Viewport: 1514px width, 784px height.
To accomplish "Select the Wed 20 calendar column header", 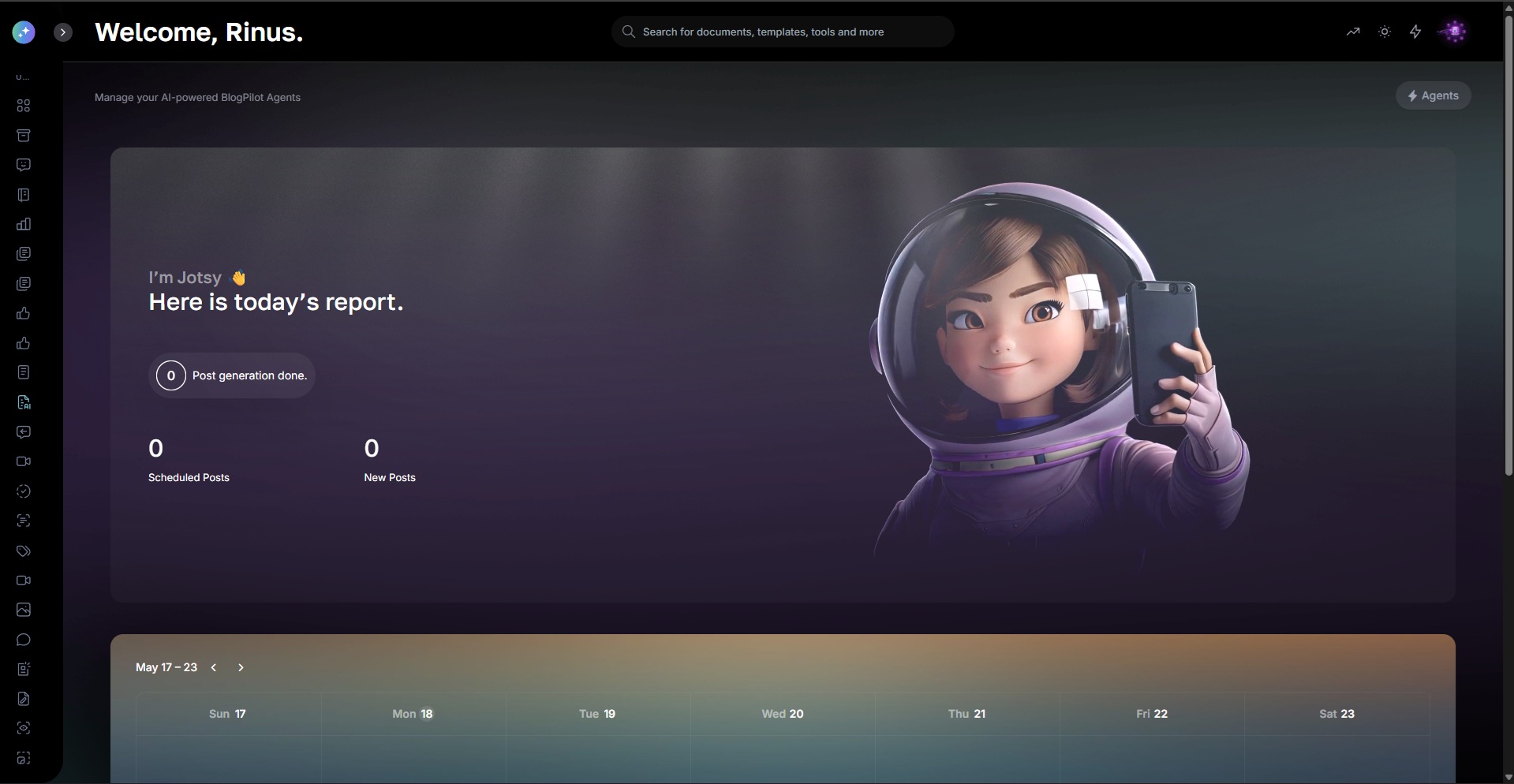I will (783, 714).
